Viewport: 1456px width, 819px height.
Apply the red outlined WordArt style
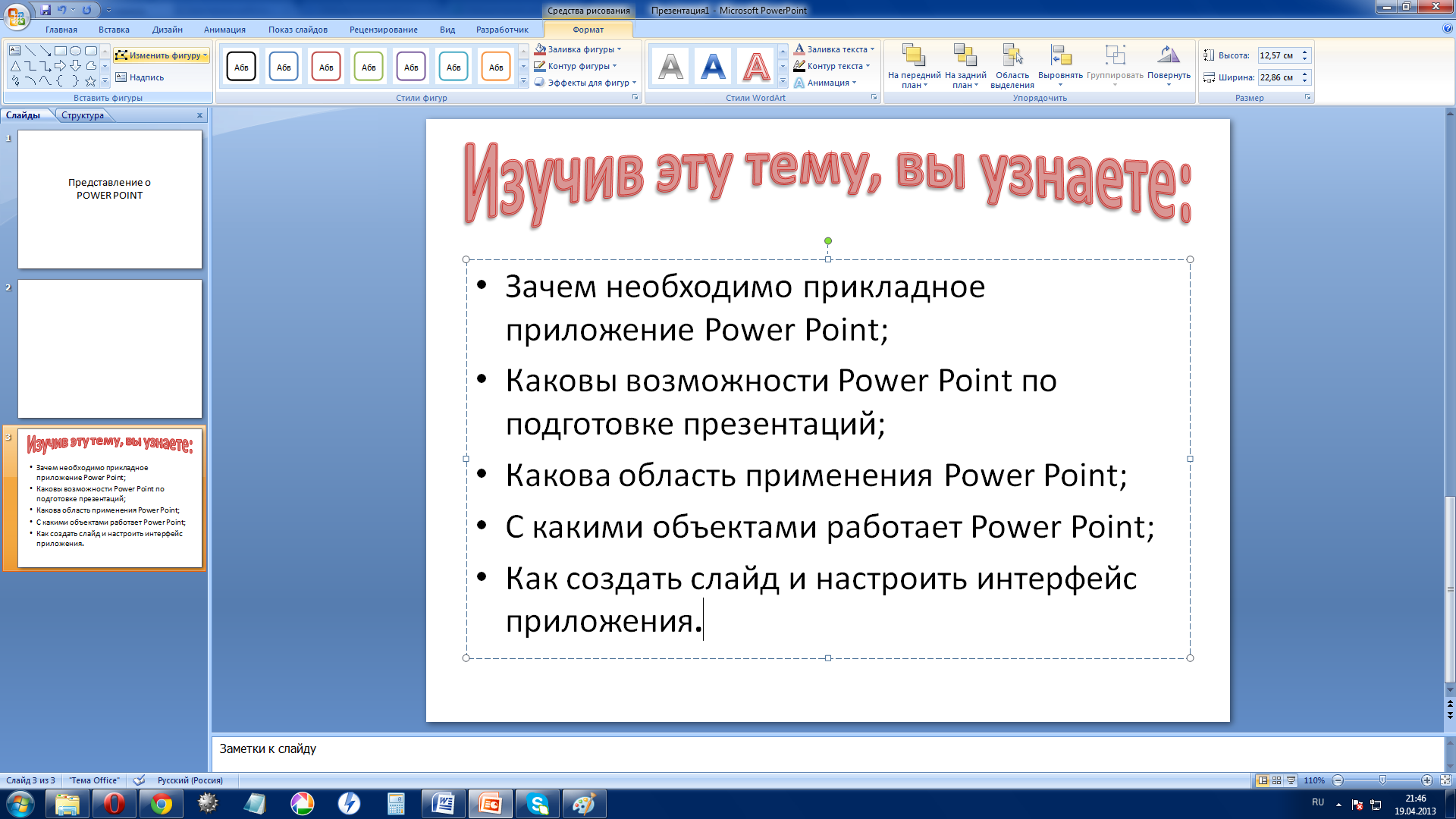756,67
